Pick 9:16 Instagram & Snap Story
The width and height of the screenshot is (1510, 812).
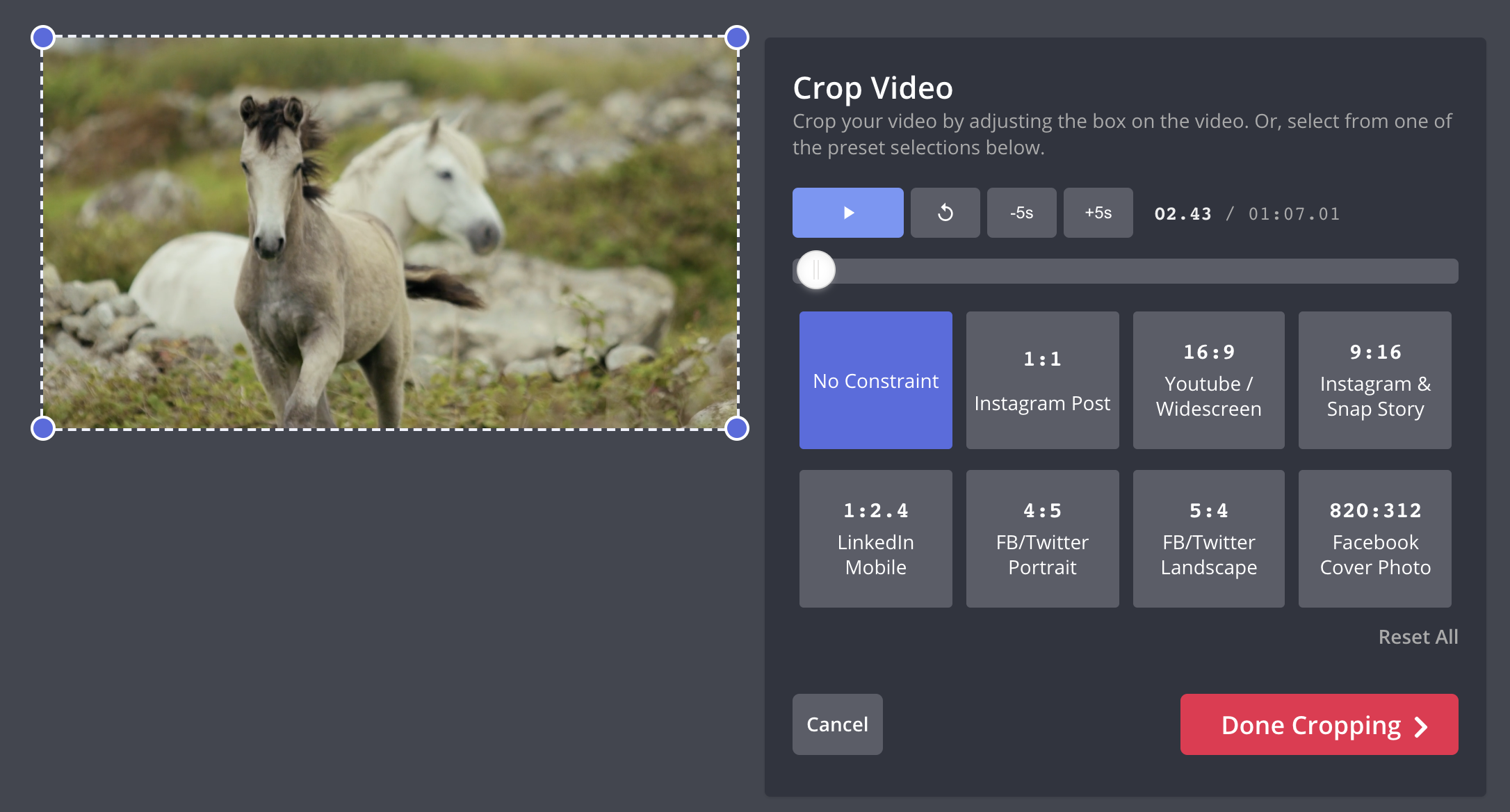[1374, 380]
